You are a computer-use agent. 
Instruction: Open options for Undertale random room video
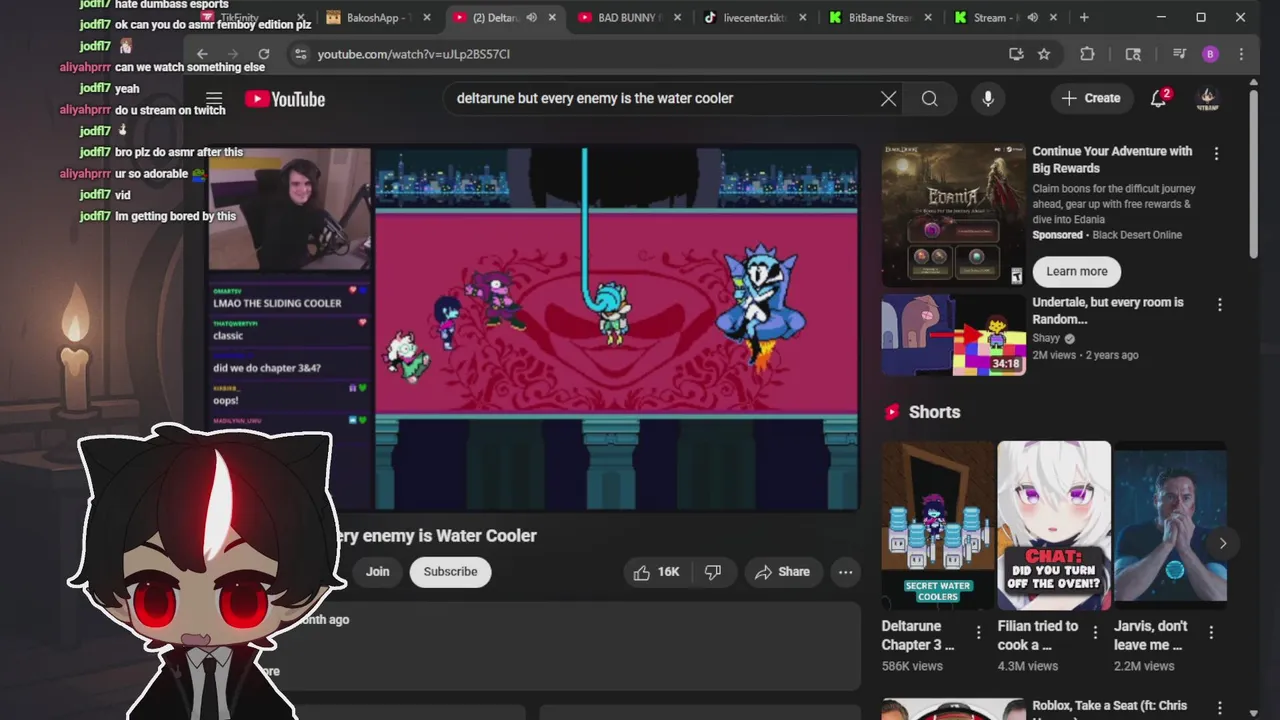(1219, 304)
